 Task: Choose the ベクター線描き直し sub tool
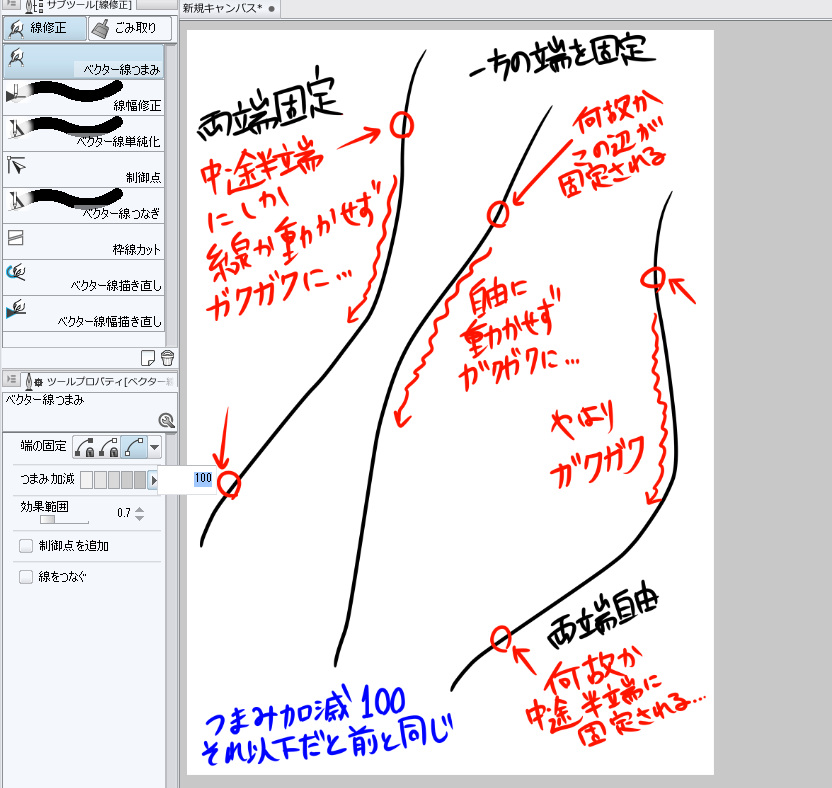tap(83, 278)
